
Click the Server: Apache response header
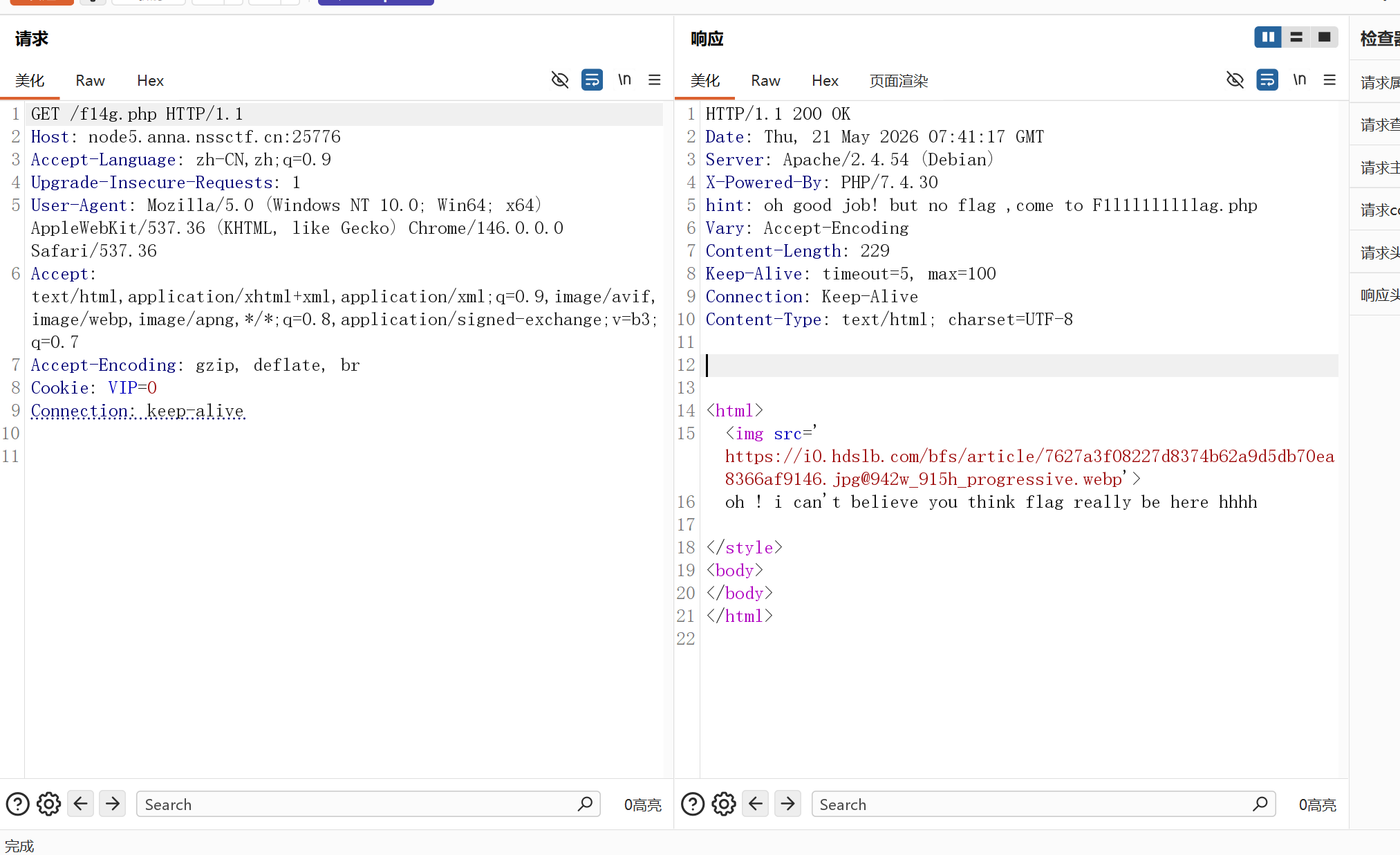[x=850, y=160]
